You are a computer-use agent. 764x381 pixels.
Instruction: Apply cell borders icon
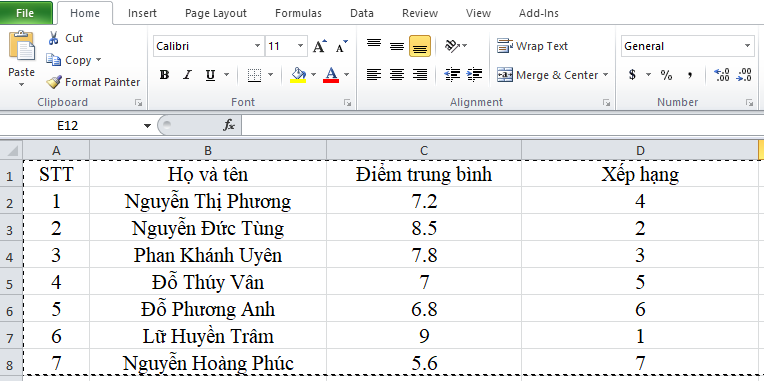[254, 75]
